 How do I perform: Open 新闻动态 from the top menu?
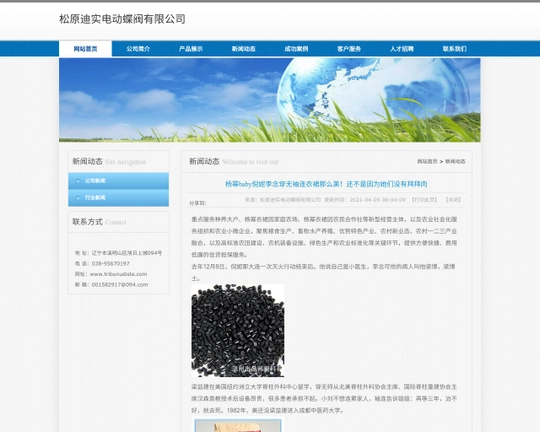(x=243, y=49)
